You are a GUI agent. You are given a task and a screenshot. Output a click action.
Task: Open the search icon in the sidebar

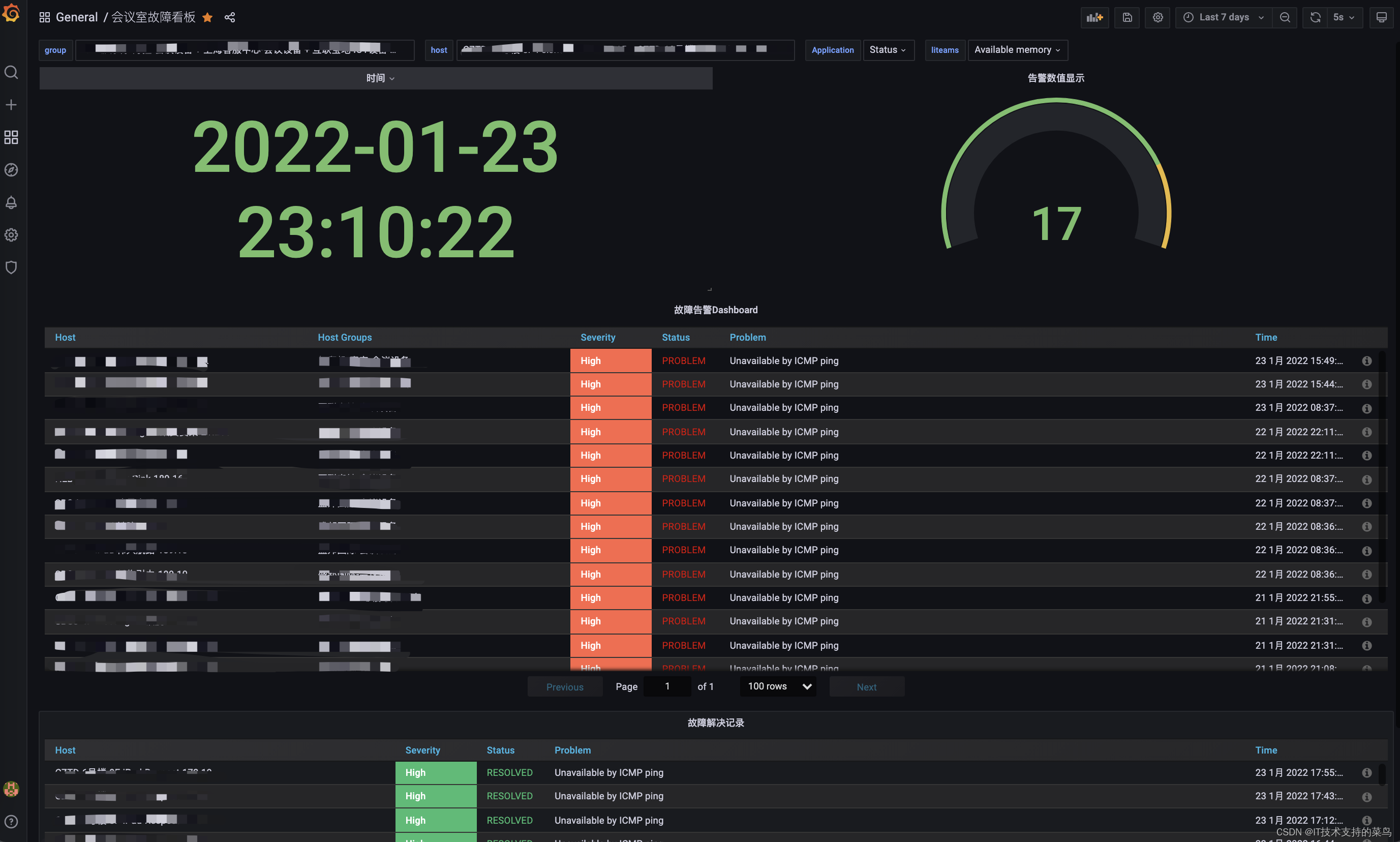[11, 72]
